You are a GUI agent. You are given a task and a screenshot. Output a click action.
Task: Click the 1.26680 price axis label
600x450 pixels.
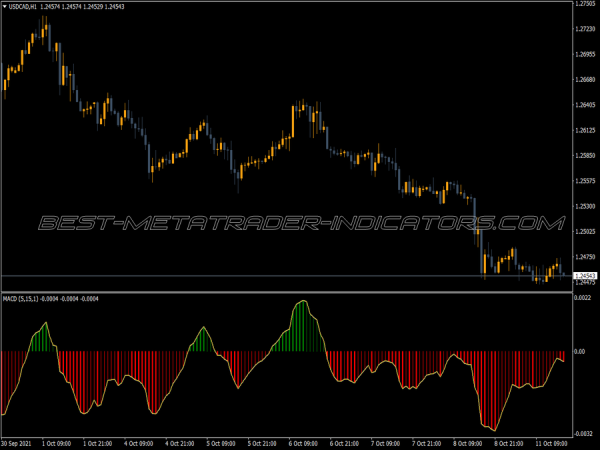585,80
